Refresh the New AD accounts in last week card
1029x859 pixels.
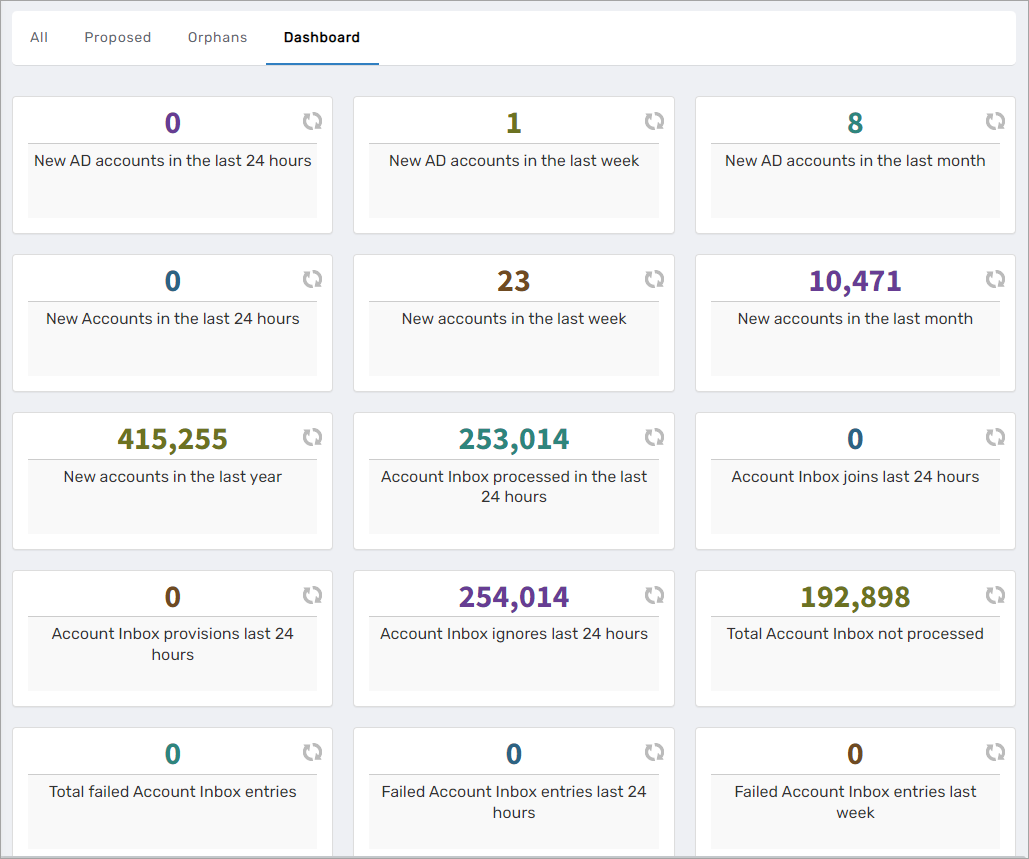coord(654,120)
